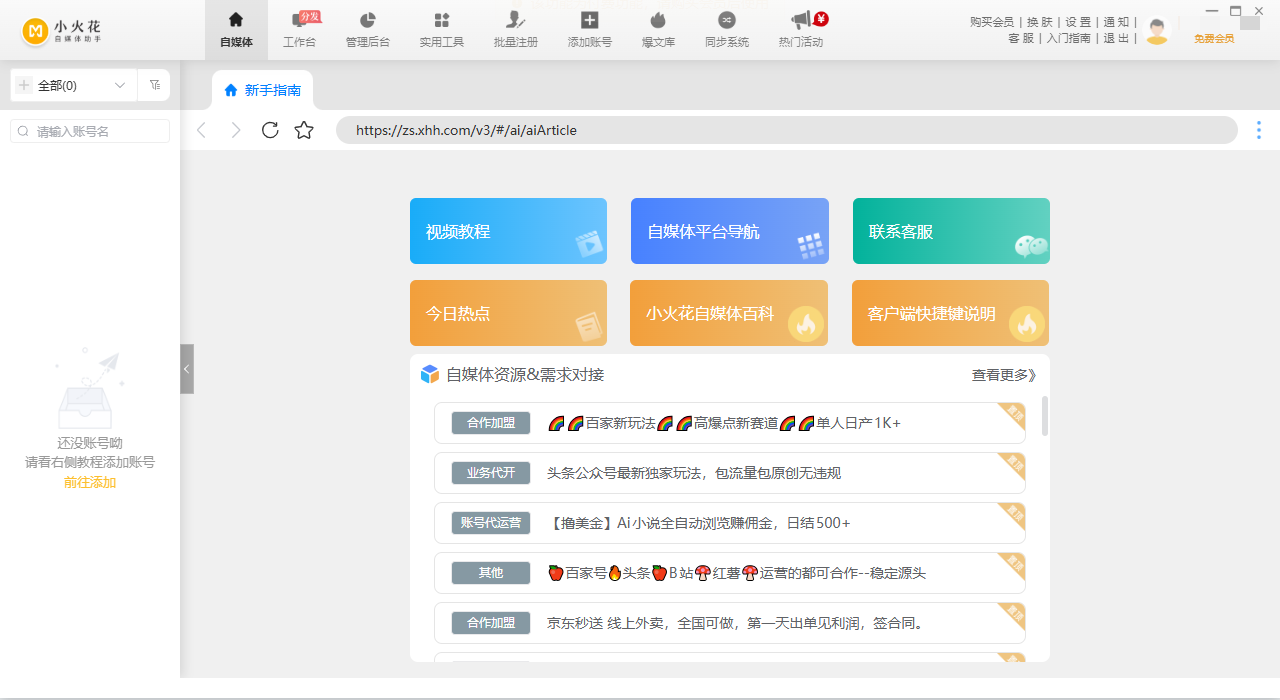Click the 免费会员 label

pos(1214,38)
